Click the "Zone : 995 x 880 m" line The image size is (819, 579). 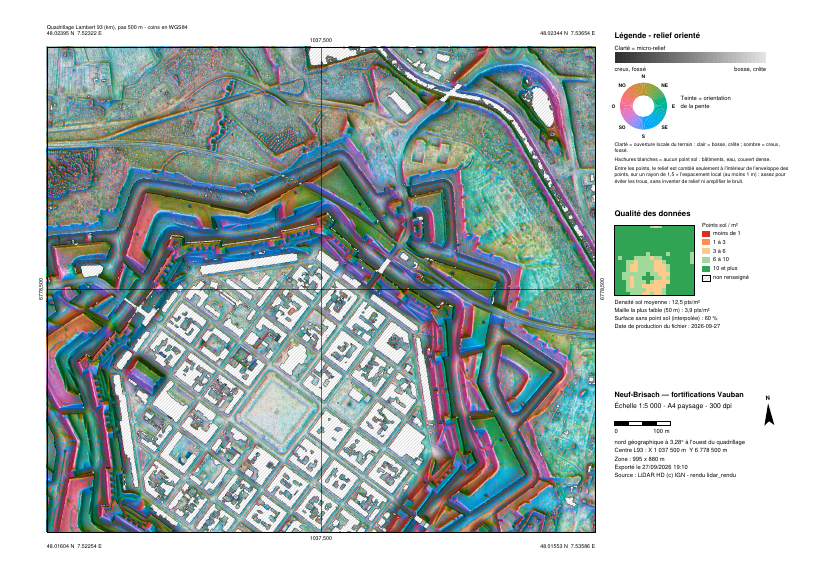point(639,459)
